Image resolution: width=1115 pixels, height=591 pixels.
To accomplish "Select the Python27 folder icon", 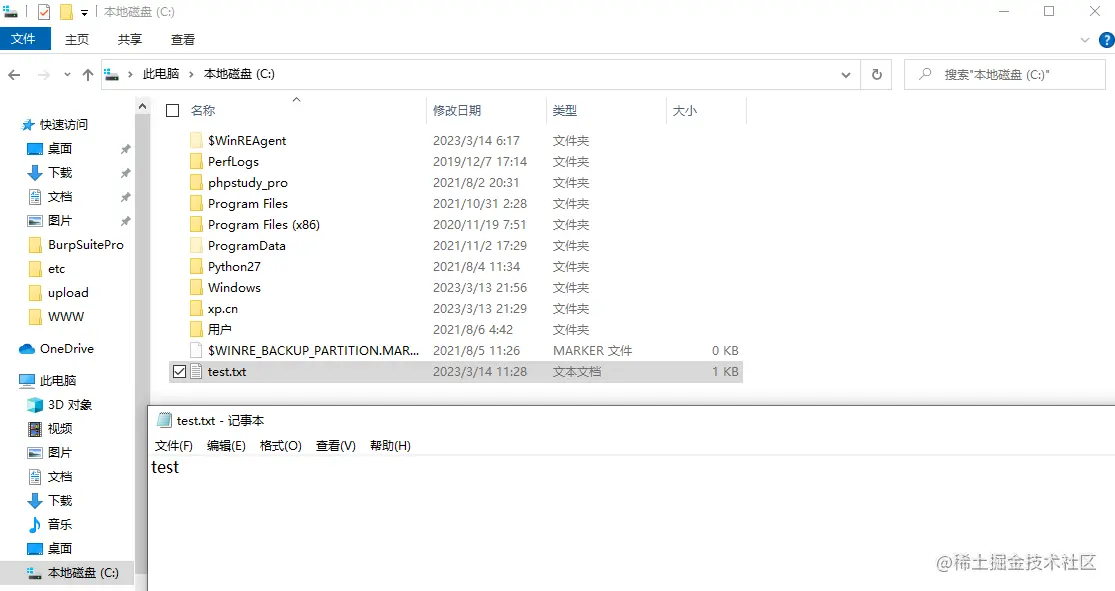I will (196, 266).
